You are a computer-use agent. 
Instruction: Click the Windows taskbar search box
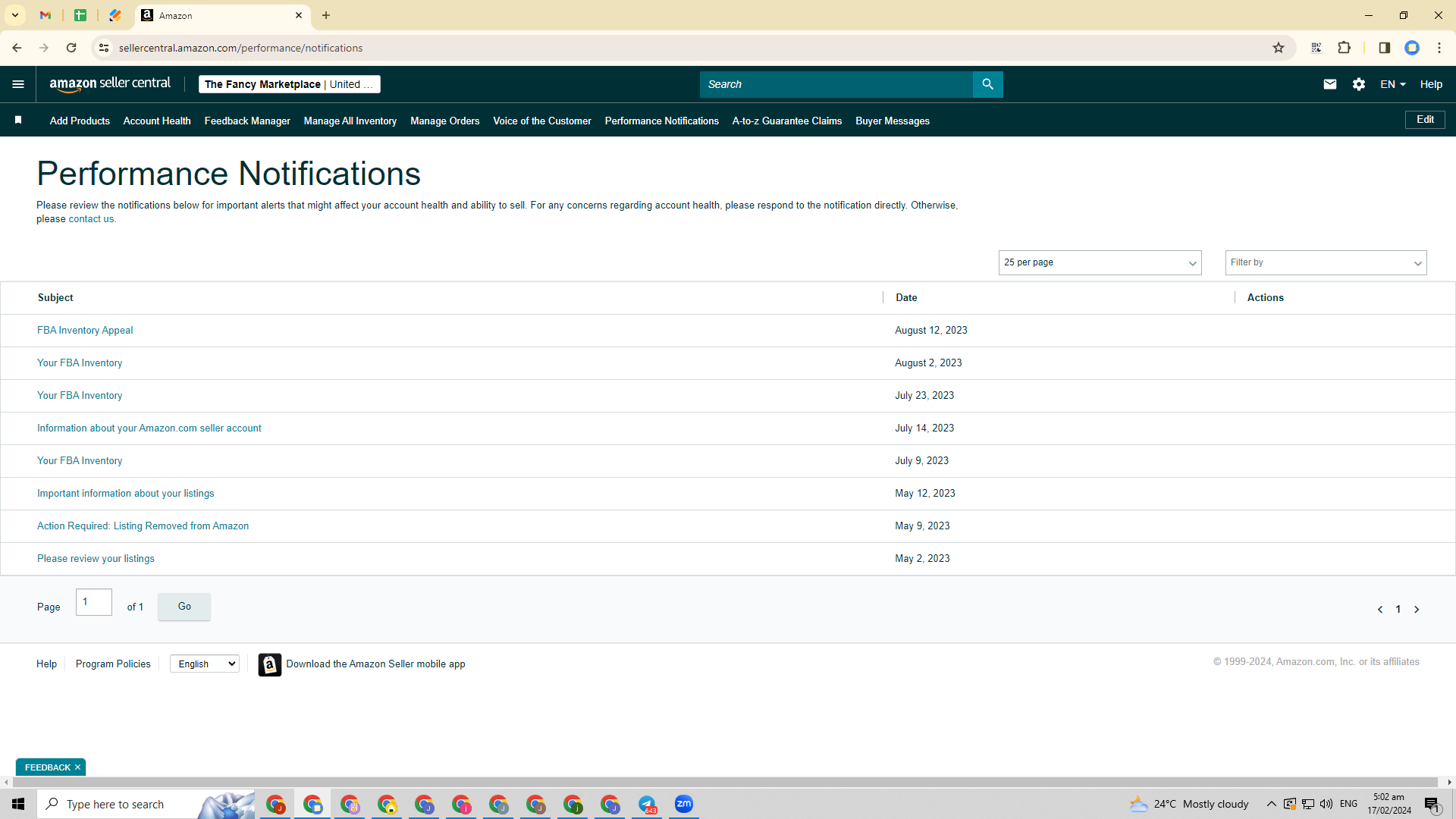[146, 804]
